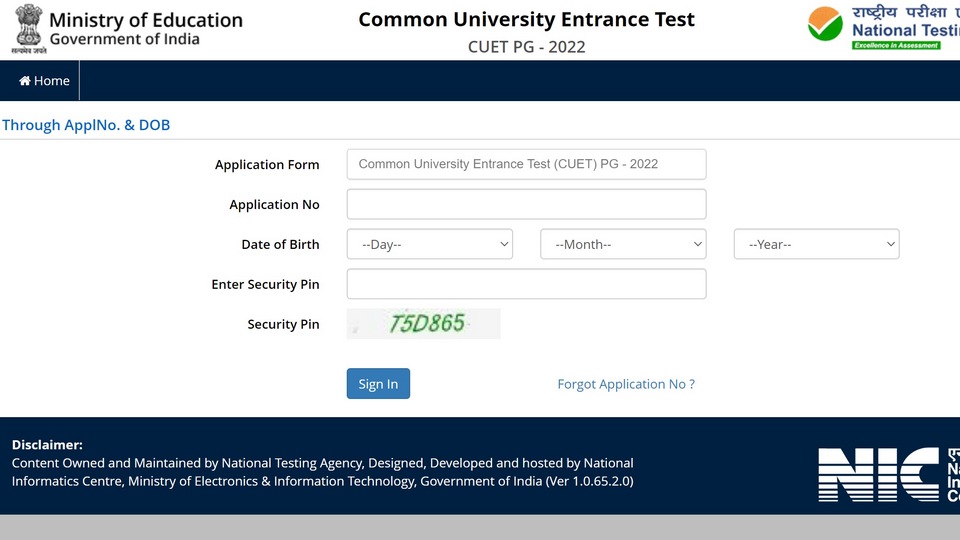Open the Day dropdown for date of birth
The image size is (960, 540).
click(430, 244)
